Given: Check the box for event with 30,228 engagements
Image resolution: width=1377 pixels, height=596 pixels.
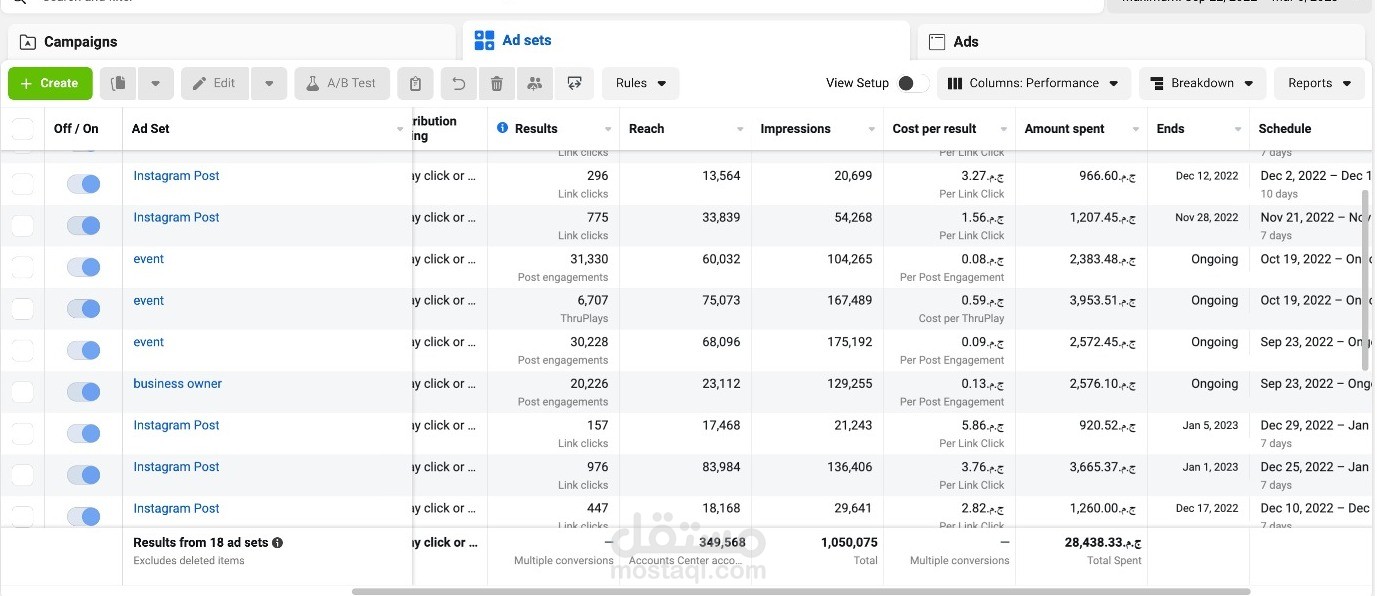Looking at the screenshot, I should coord(22,350).
